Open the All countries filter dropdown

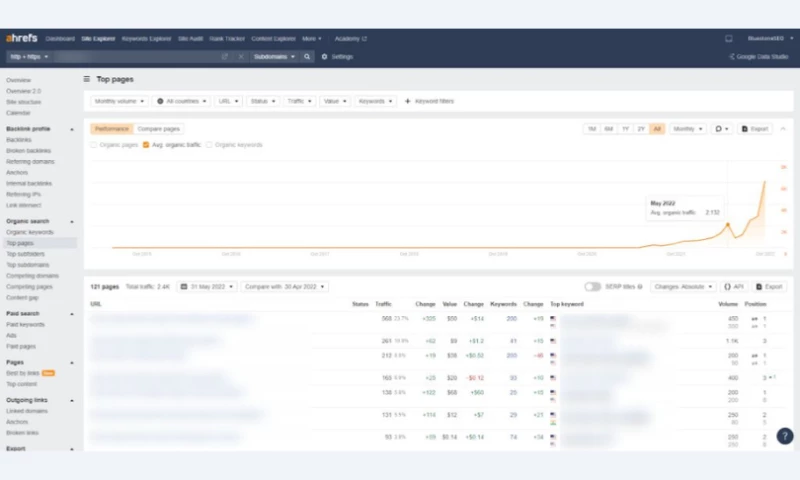(182, 101)
